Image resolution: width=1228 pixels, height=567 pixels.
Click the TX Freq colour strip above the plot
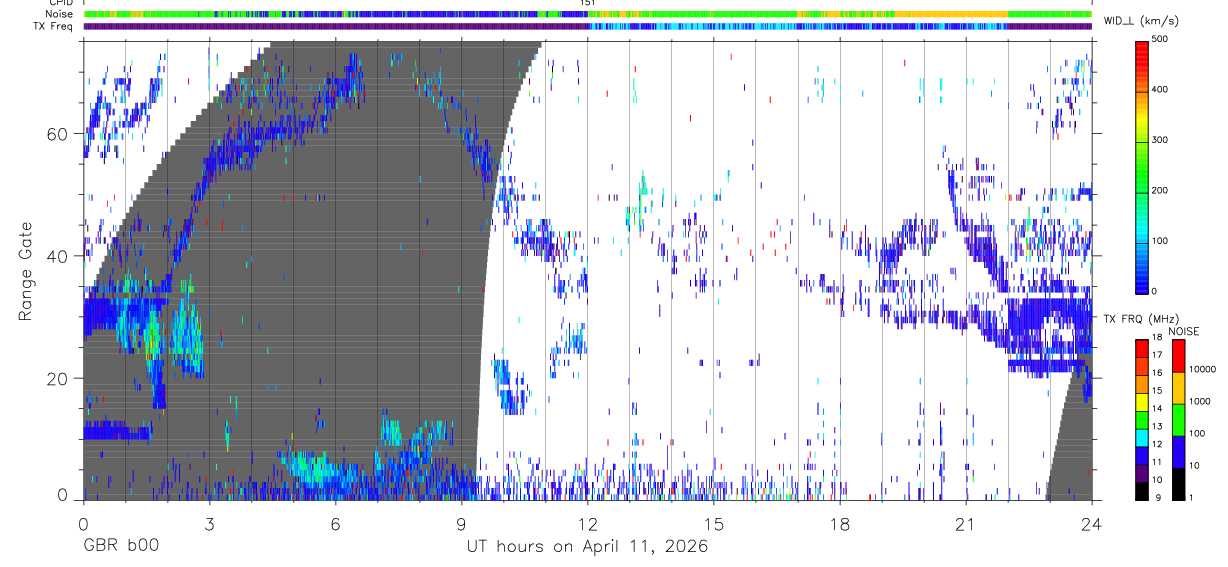(587, 26)
